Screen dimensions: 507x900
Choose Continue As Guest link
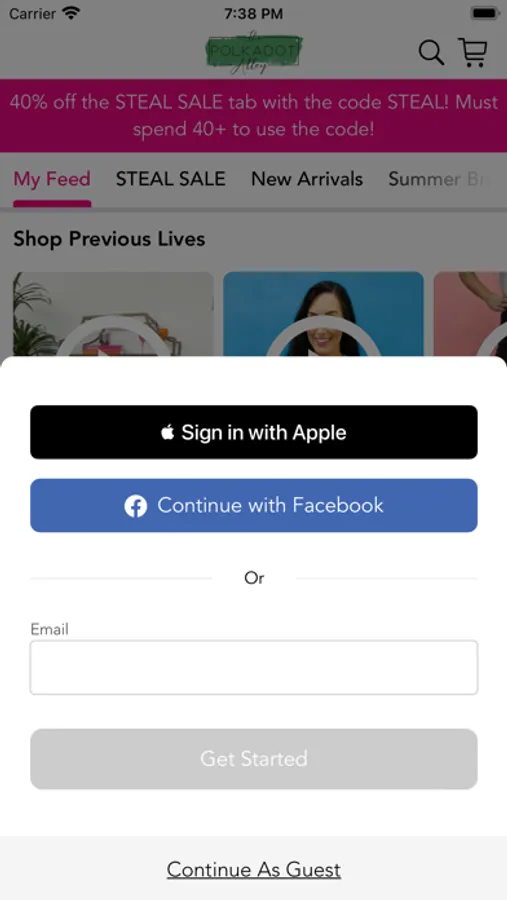tap(254, 870)
